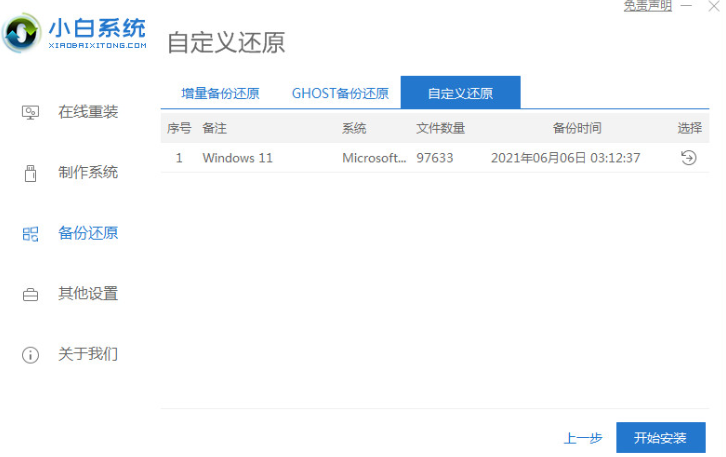This screenshot has height=457, width=726.
Task: Click the 文件数量 column header
Action: pos(440,128)
